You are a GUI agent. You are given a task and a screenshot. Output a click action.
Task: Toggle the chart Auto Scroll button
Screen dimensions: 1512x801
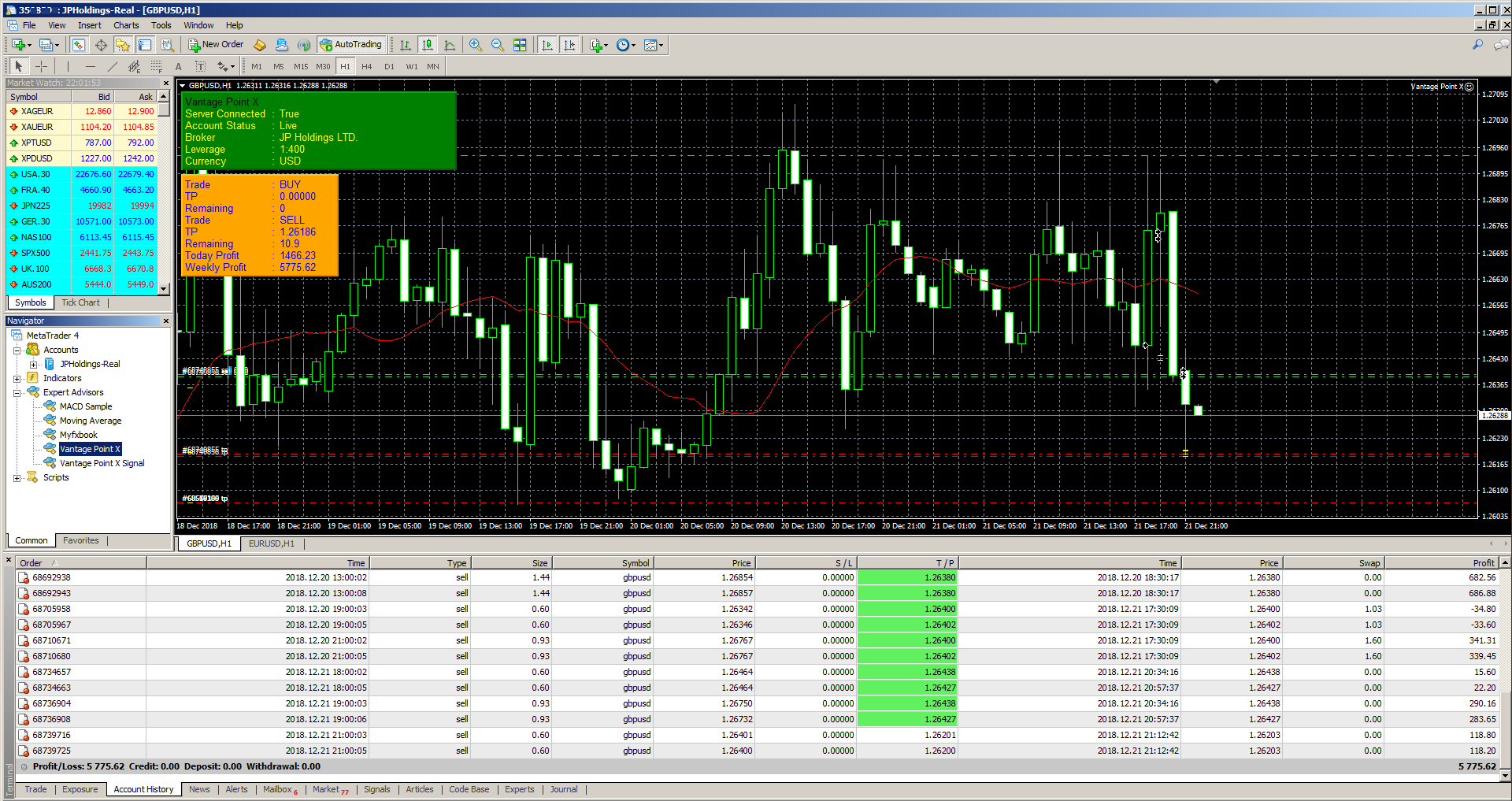tap(547, 45)
